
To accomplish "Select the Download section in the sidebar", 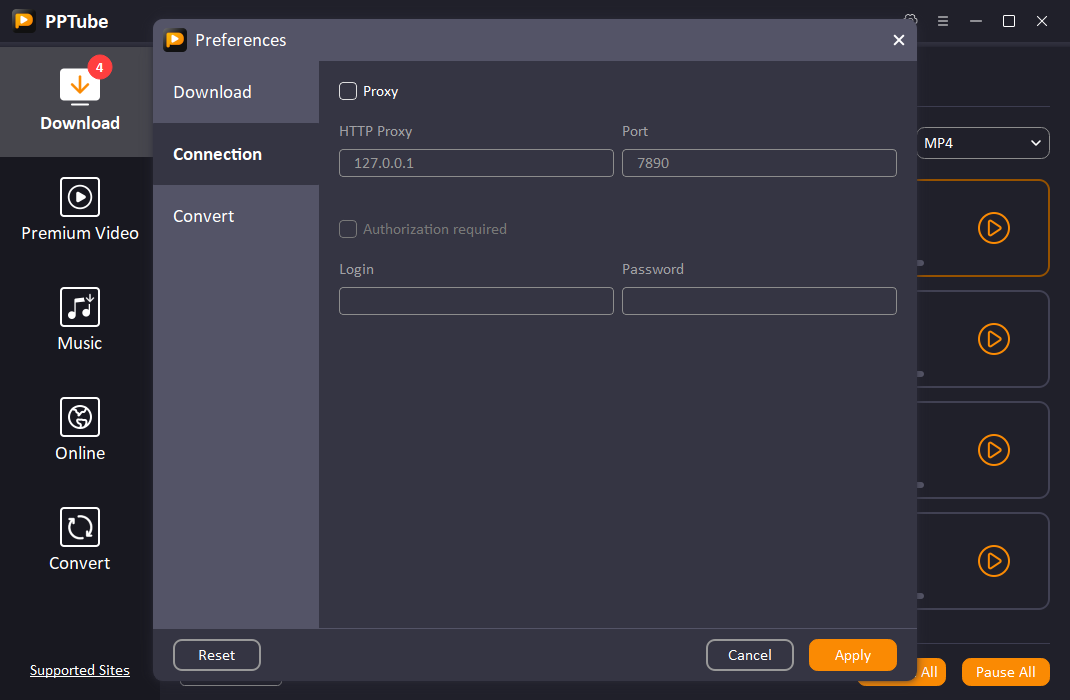I will tap(80, 100).
